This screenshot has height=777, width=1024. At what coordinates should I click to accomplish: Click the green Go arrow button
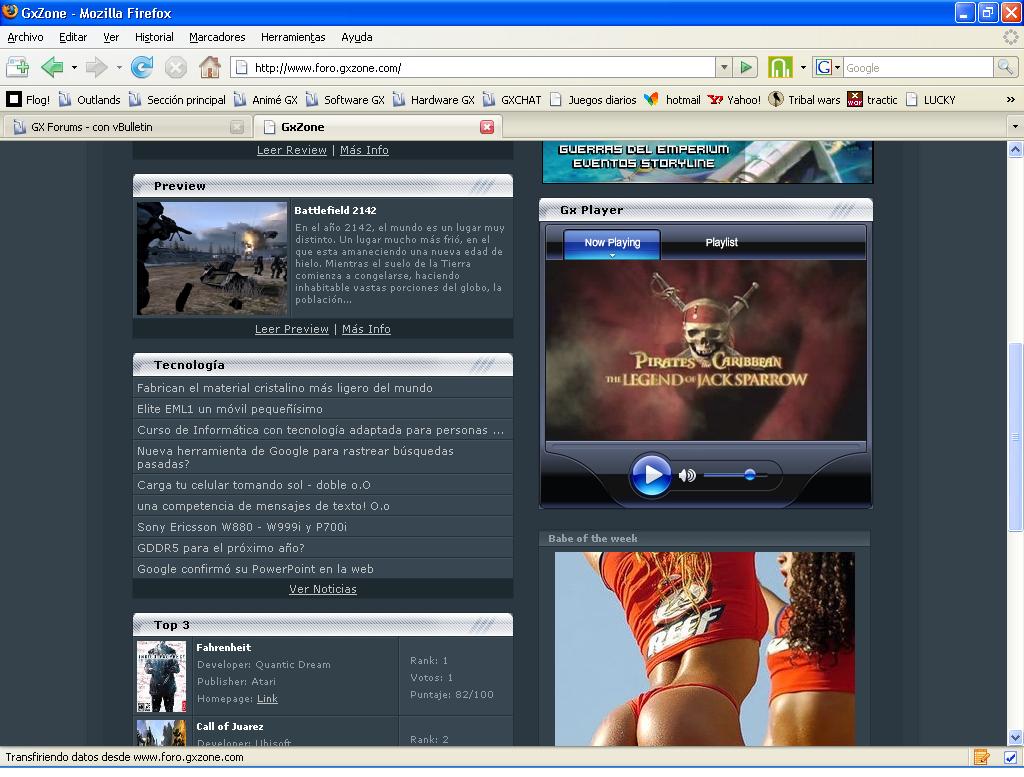point(746,67)
